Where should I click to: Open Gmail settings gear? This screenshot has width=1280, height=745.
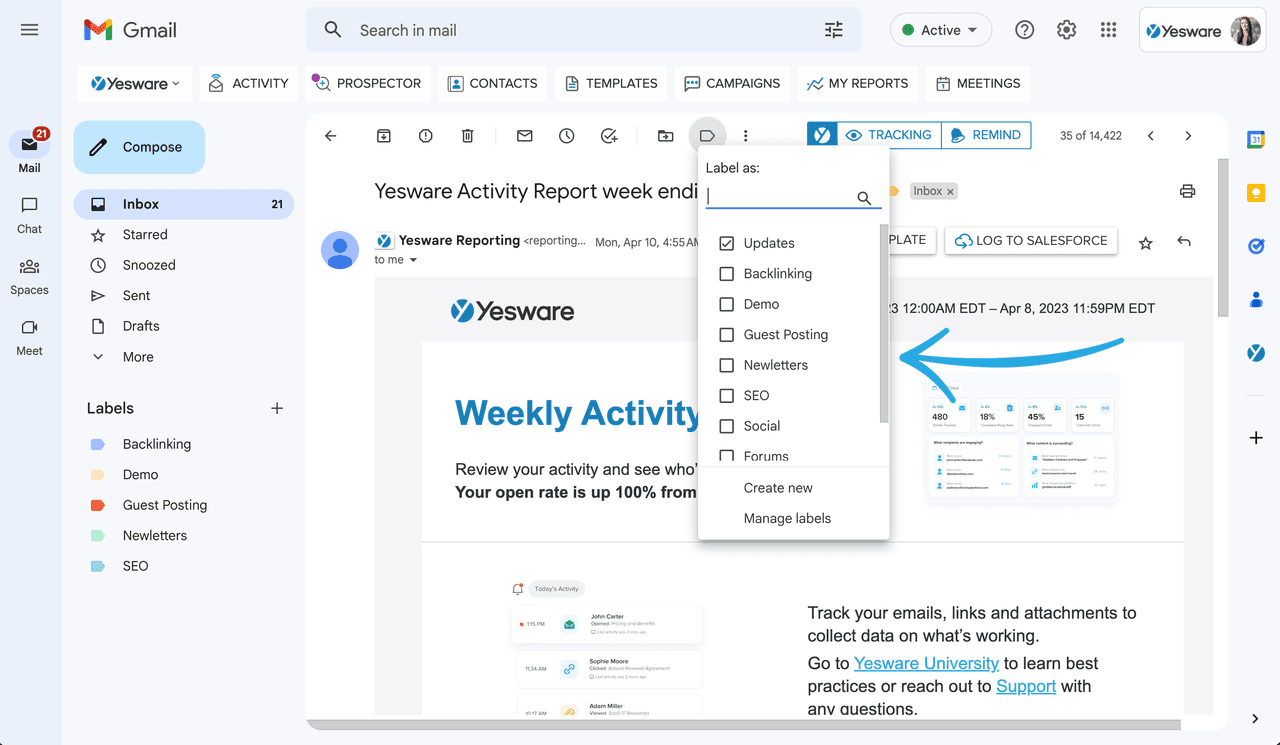[x=1066, y=30]
